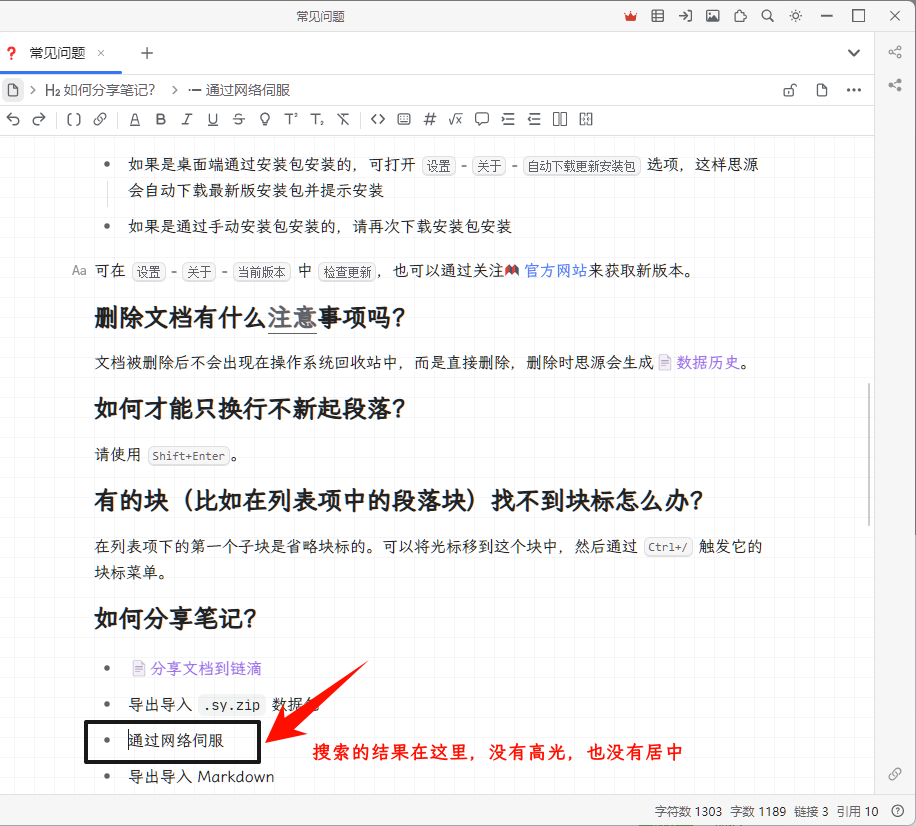Click the 自动下载更新安装包 label
Image resolution: width=916 pixels, height=826 pixels.
click(x=581, y=166)
